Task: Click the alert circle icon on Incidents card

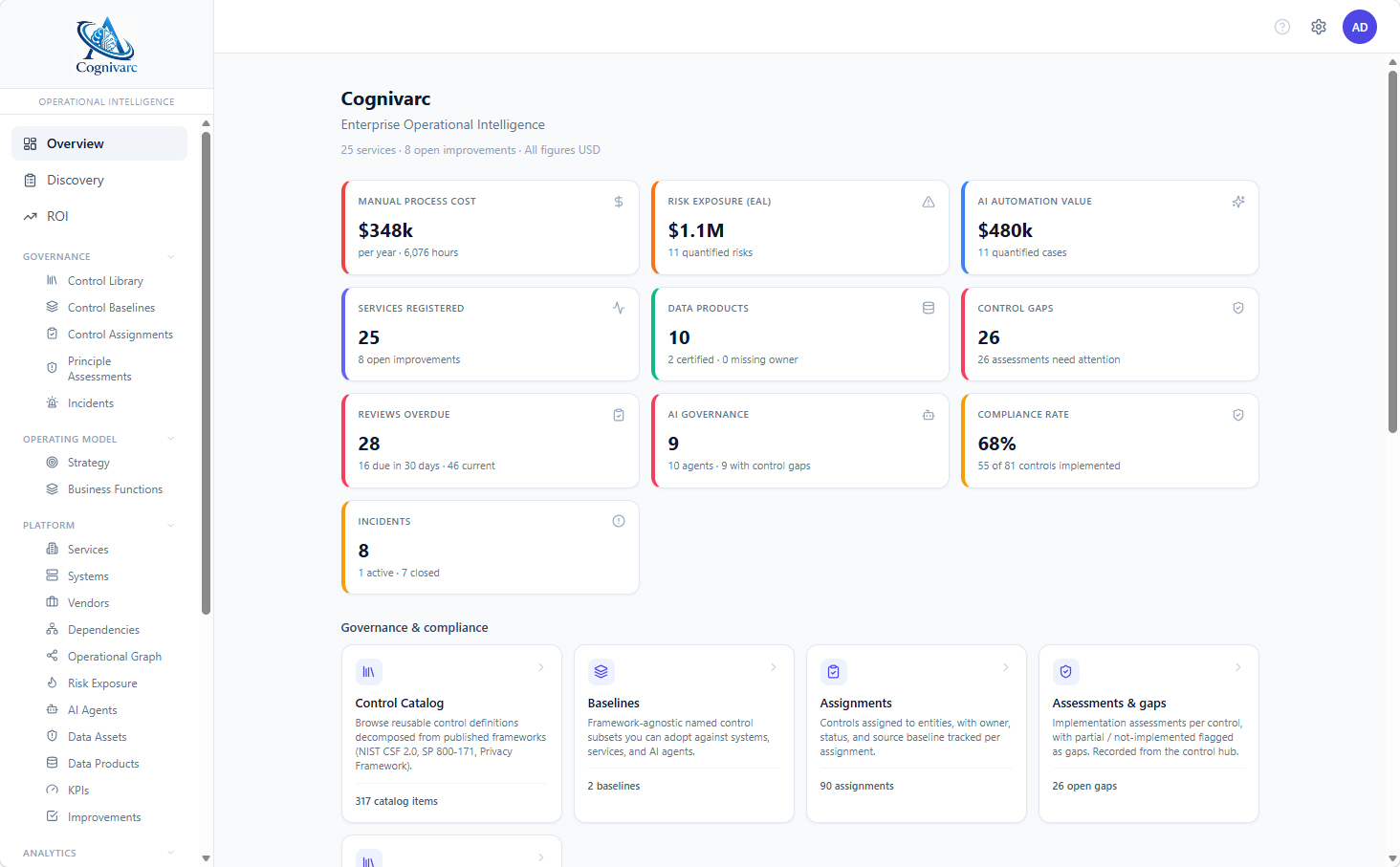Action: (619, 521)
